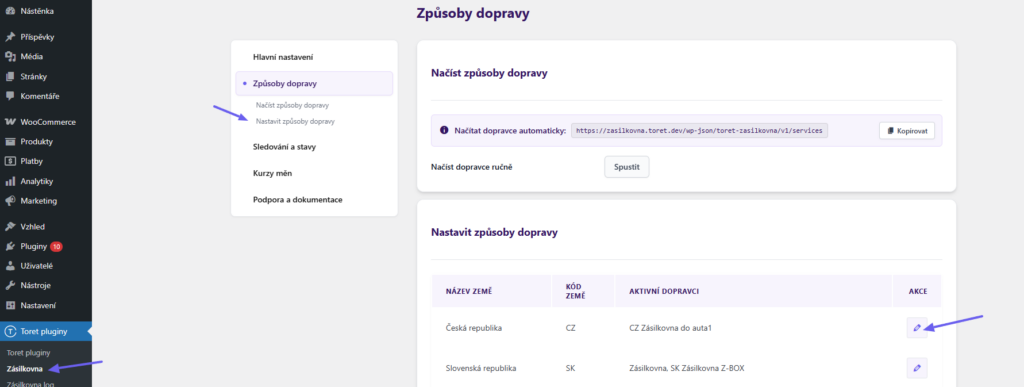1024x387 pixels.
Task: Open the Sledování a stavy section
Action: 284,147
